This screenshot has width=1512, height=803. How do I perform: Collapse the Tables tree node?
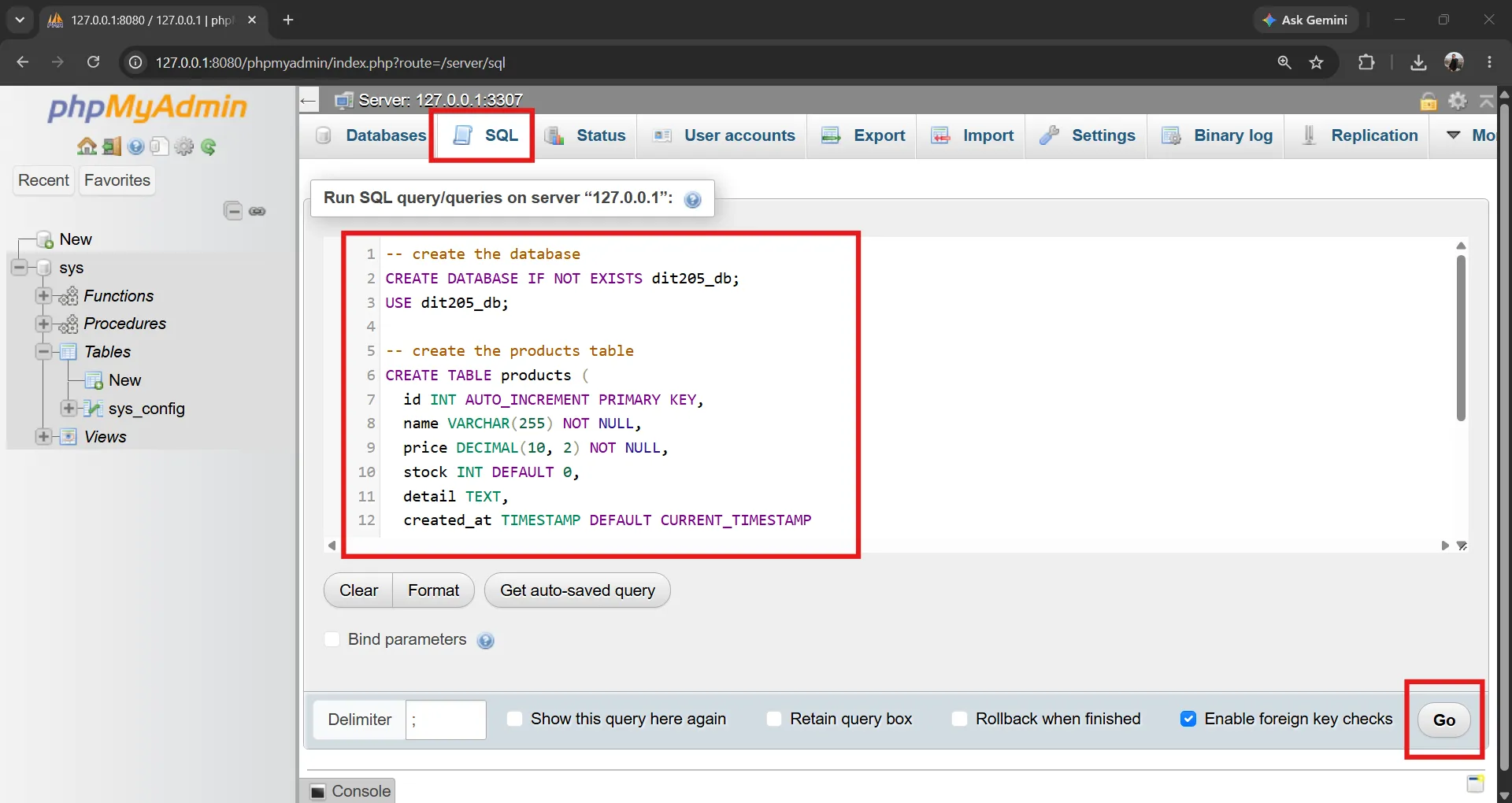click(x=43, y=352)
